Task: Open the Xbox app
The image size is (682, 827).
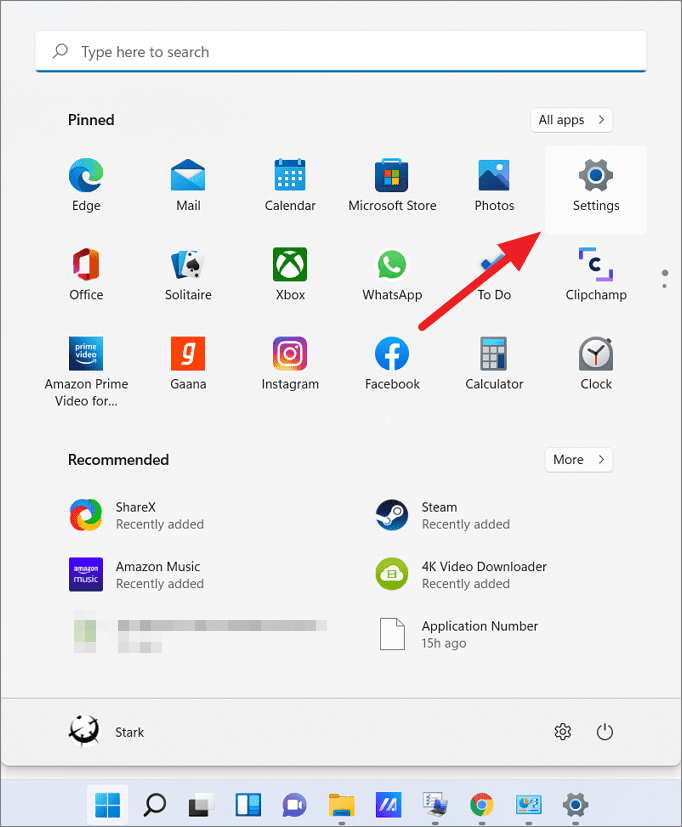Action: tap(290, 274)
